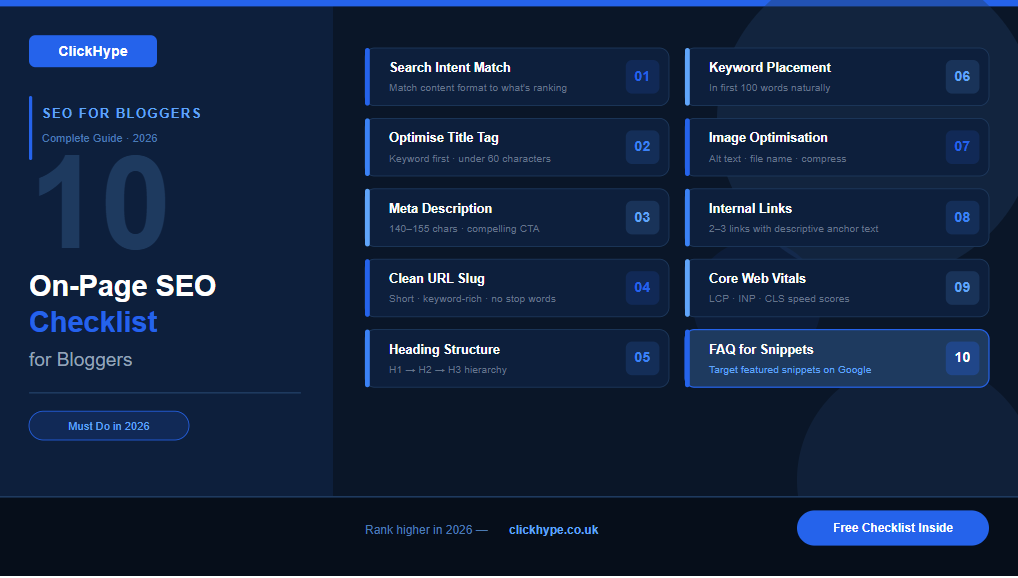
Task: Select the Heading Structure entry
Action: pos(500,357)
